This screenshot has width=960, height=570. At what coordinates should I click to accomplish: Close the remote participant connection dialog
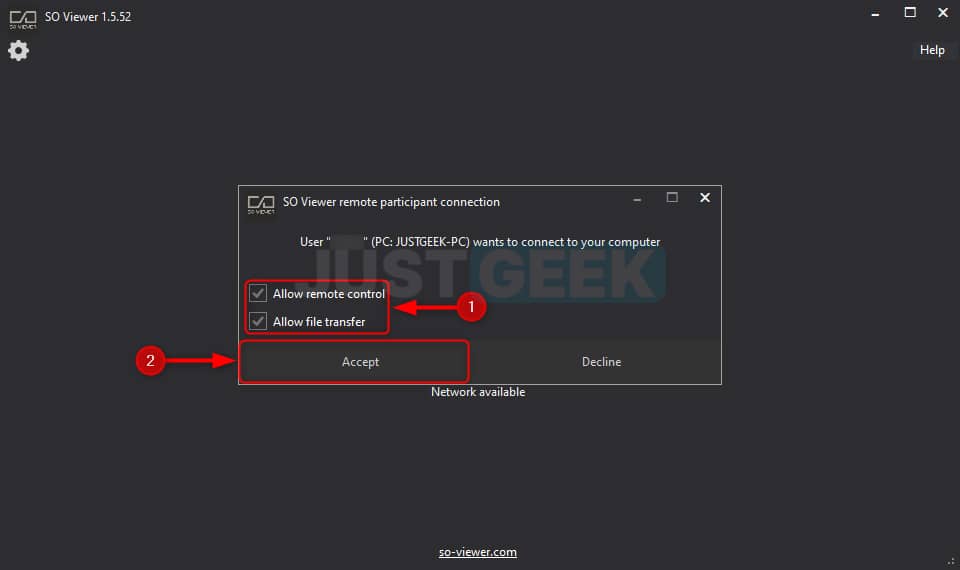705,197
